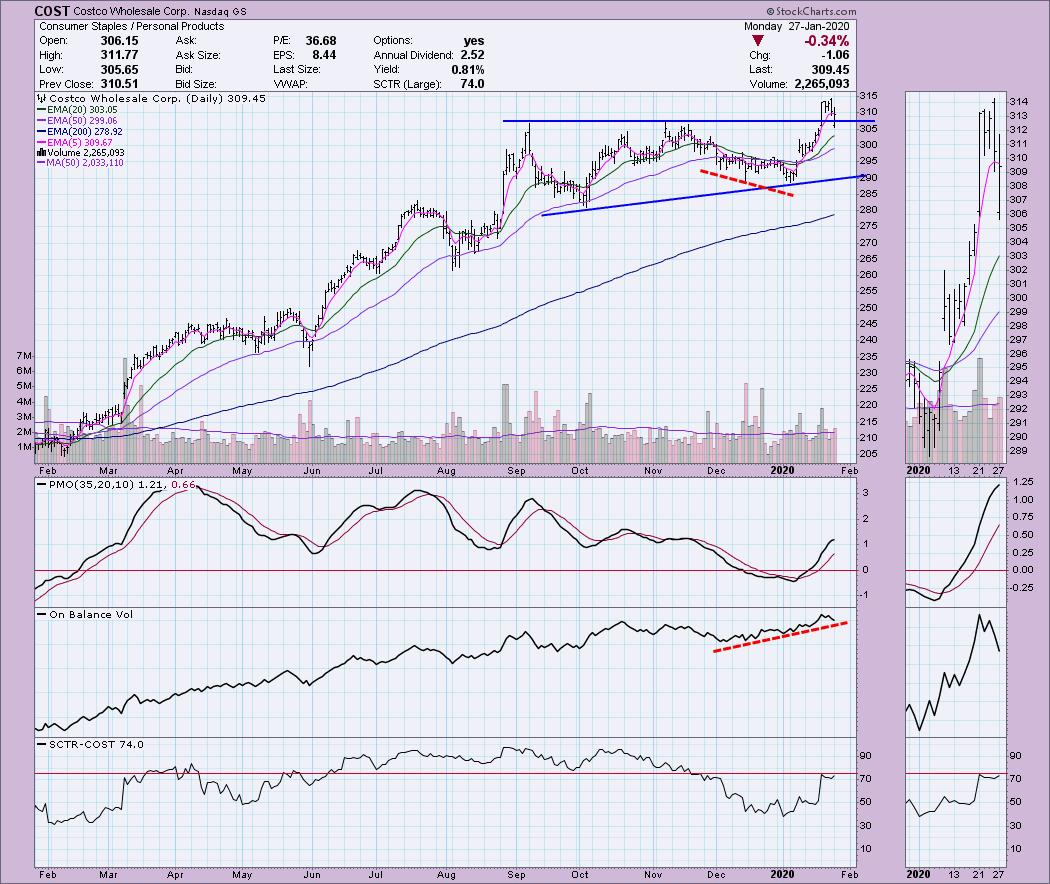Click the EPS value 8.44

pos(324,55)
